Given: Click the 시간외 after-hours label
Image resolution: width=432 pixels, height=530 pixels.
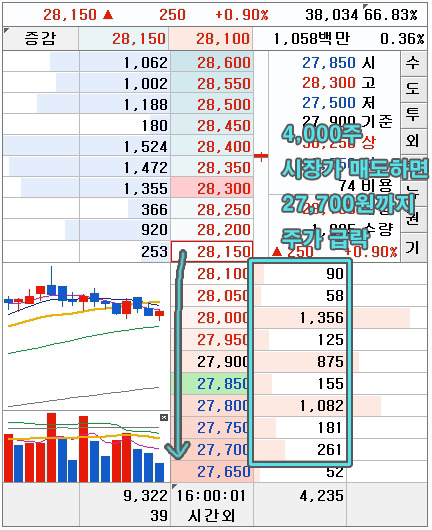Looking at the screenshot, I should [211, 516].
